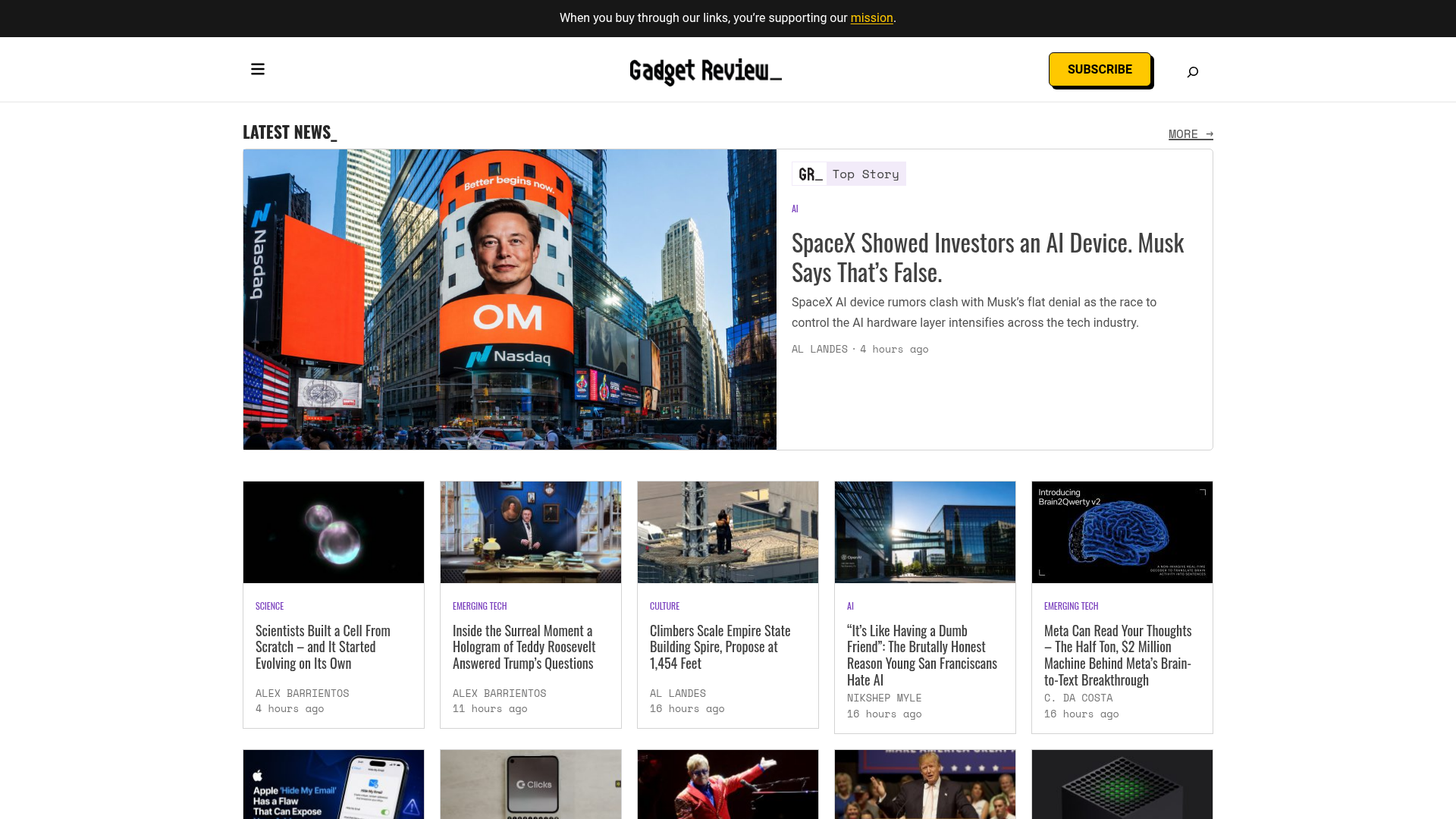Open the It's Like Having a Dumb Friend article
This screenshot has width=1456, height=819.
922,655
